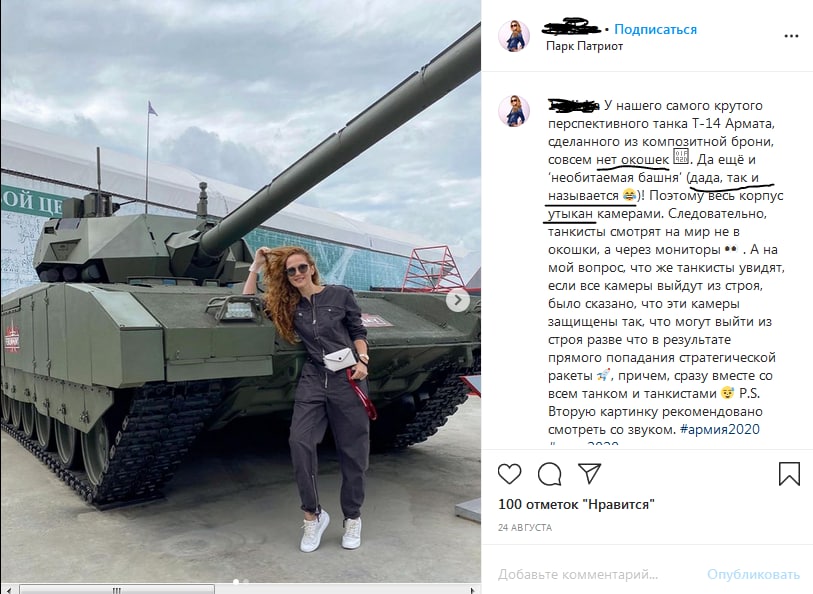This screenshot has height=594, width=813.
Task: Open the three-dot more options menu
Action: point(791,36)
